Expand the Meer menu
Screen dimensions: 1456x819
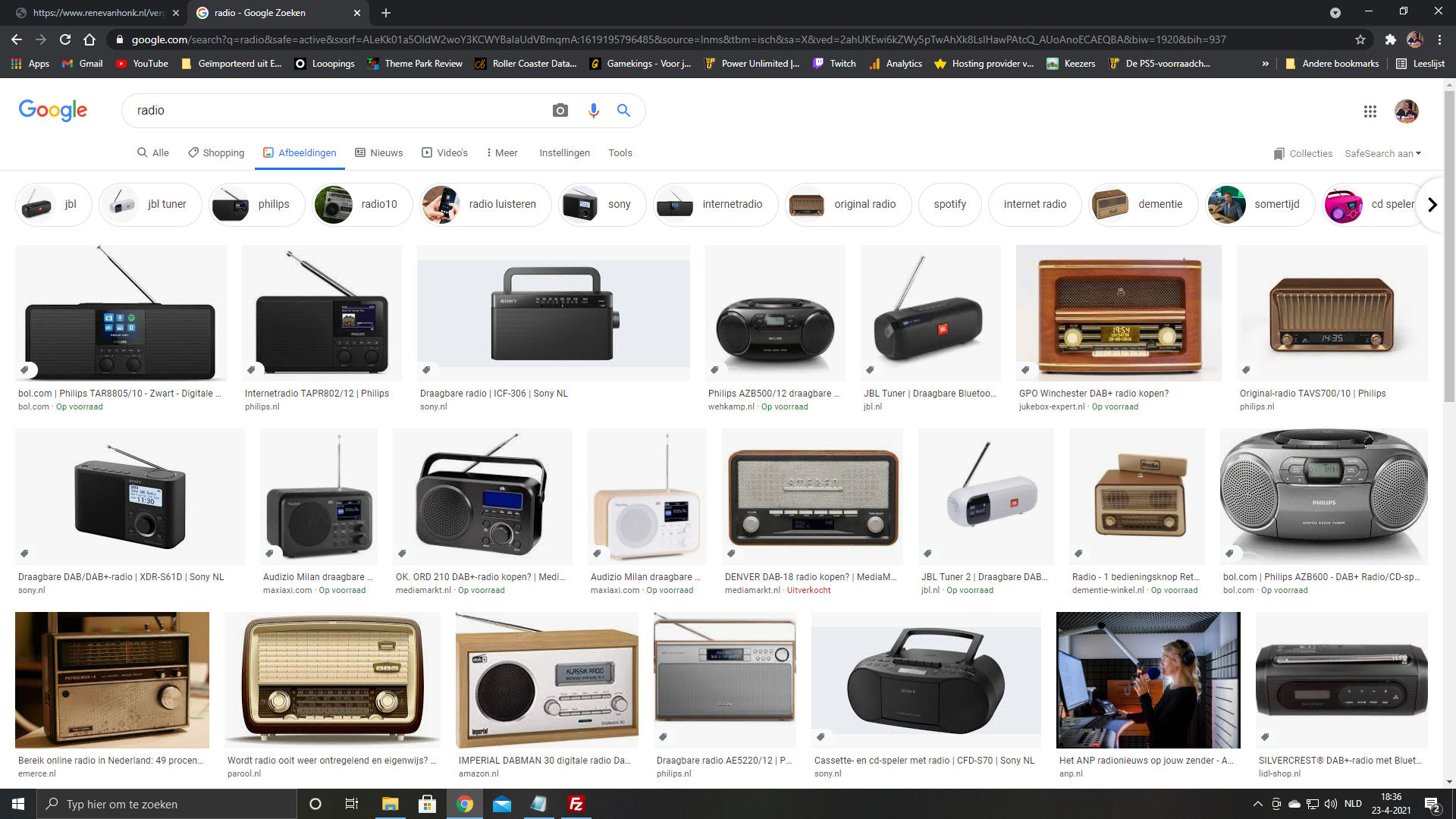point(502,152)
